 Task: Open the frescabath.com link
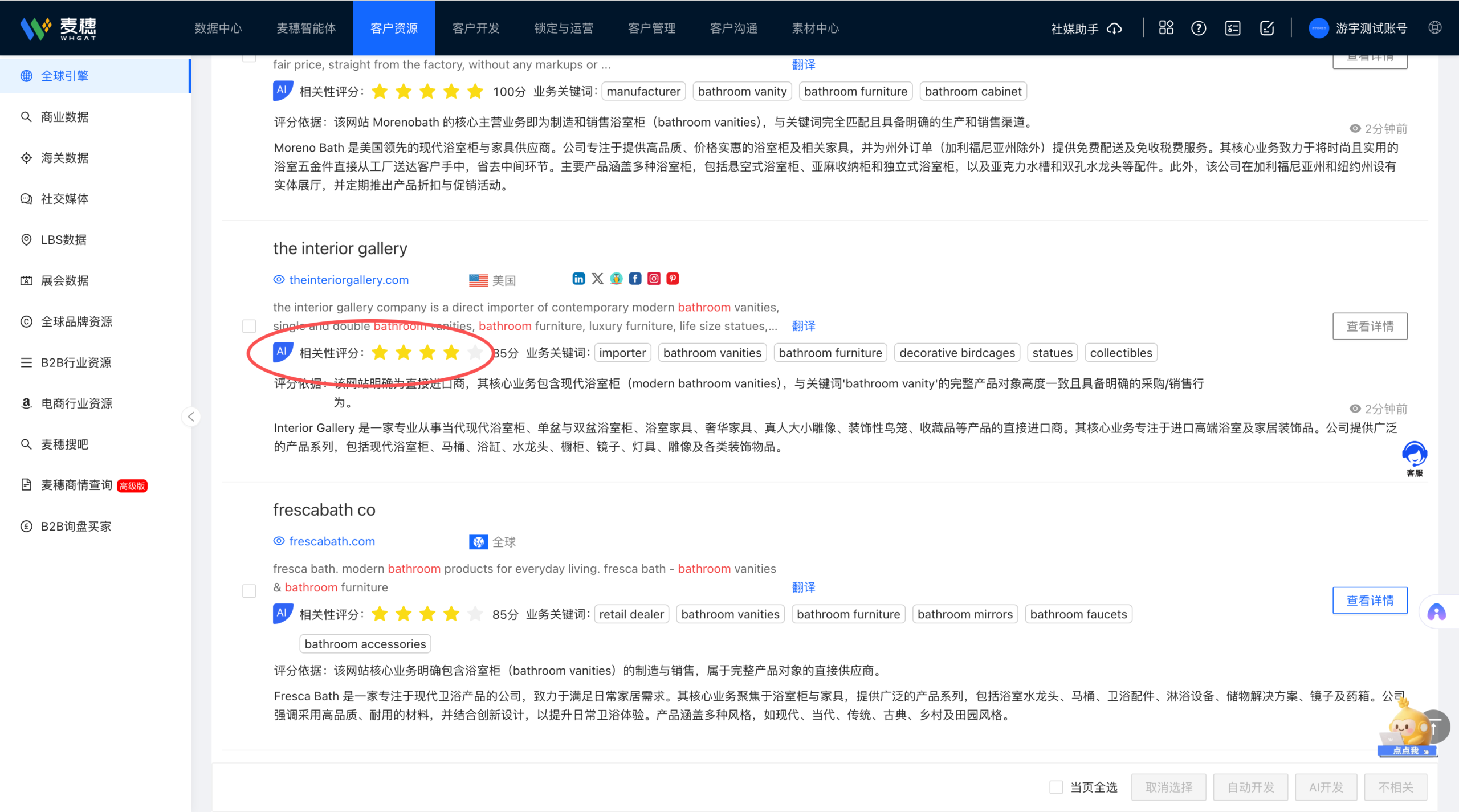click(x=332, y=541)
